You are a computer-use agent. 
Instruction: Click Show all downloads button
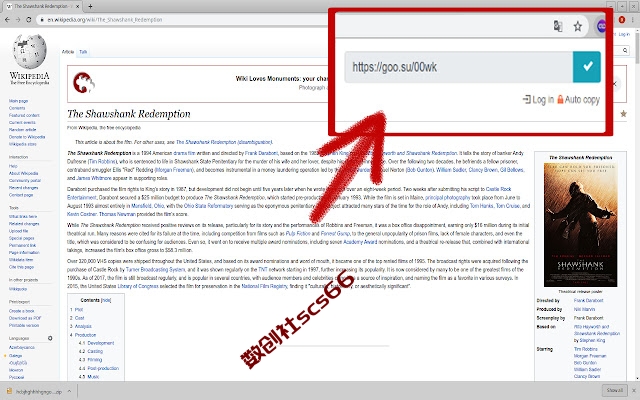614,390
